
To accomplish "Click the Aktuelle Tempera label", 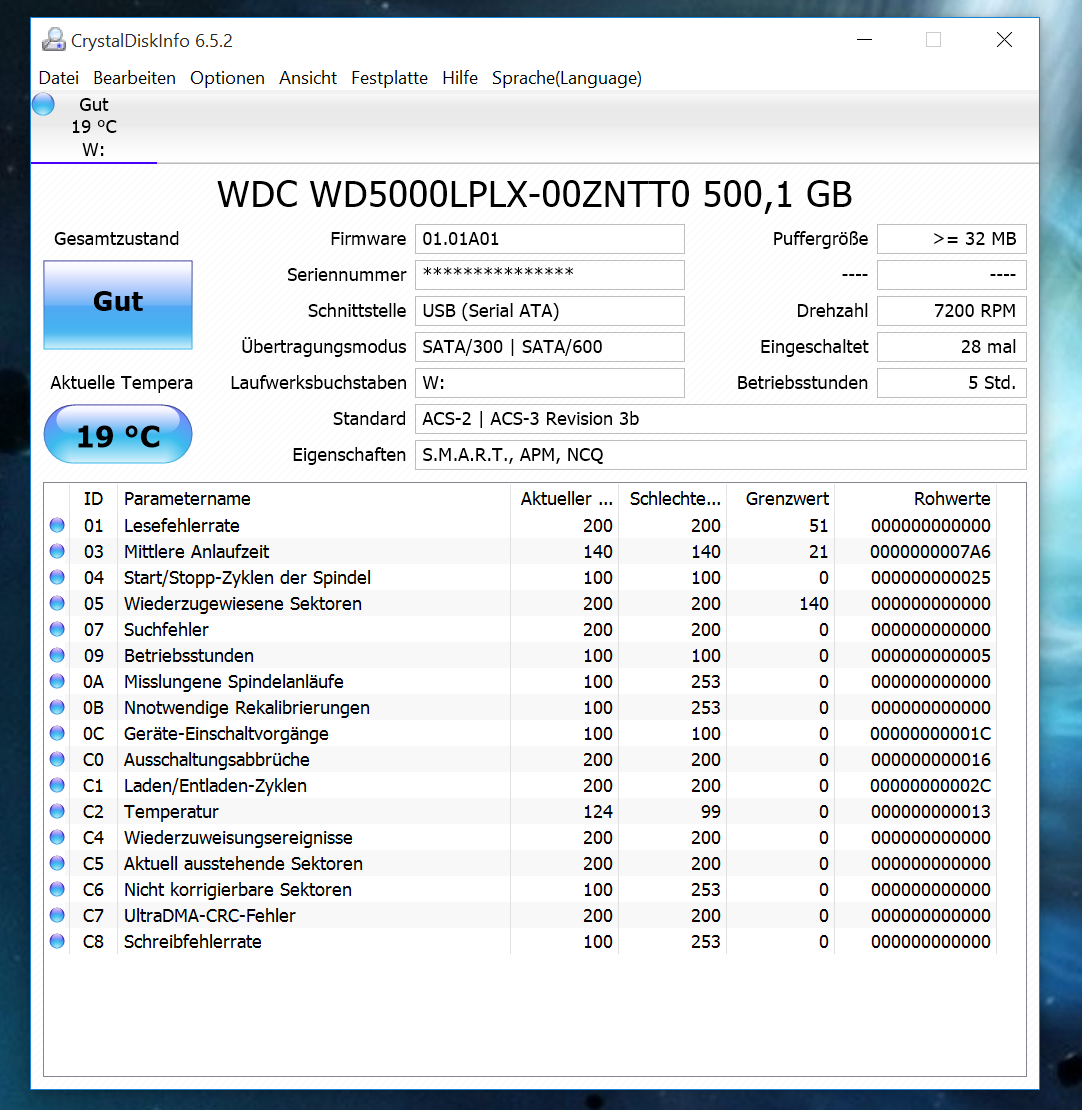I will (x=121, y=383).
